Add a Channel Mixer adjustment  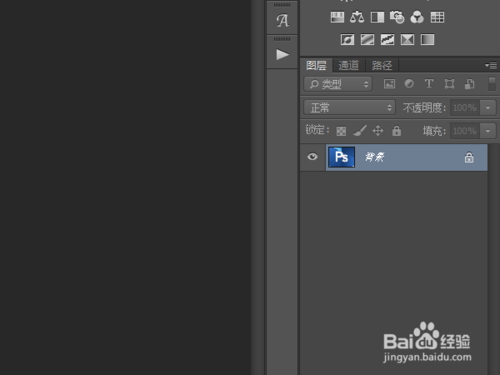[417, 17]
